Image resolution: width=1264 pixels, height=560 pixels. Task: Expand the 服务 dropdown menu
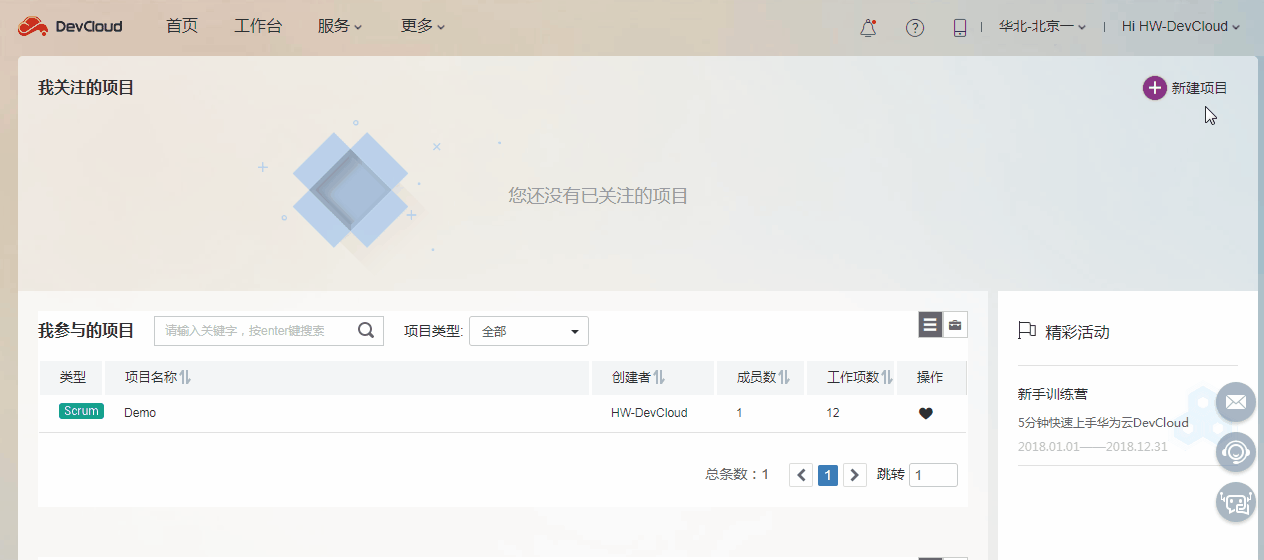tap(339, 26)
